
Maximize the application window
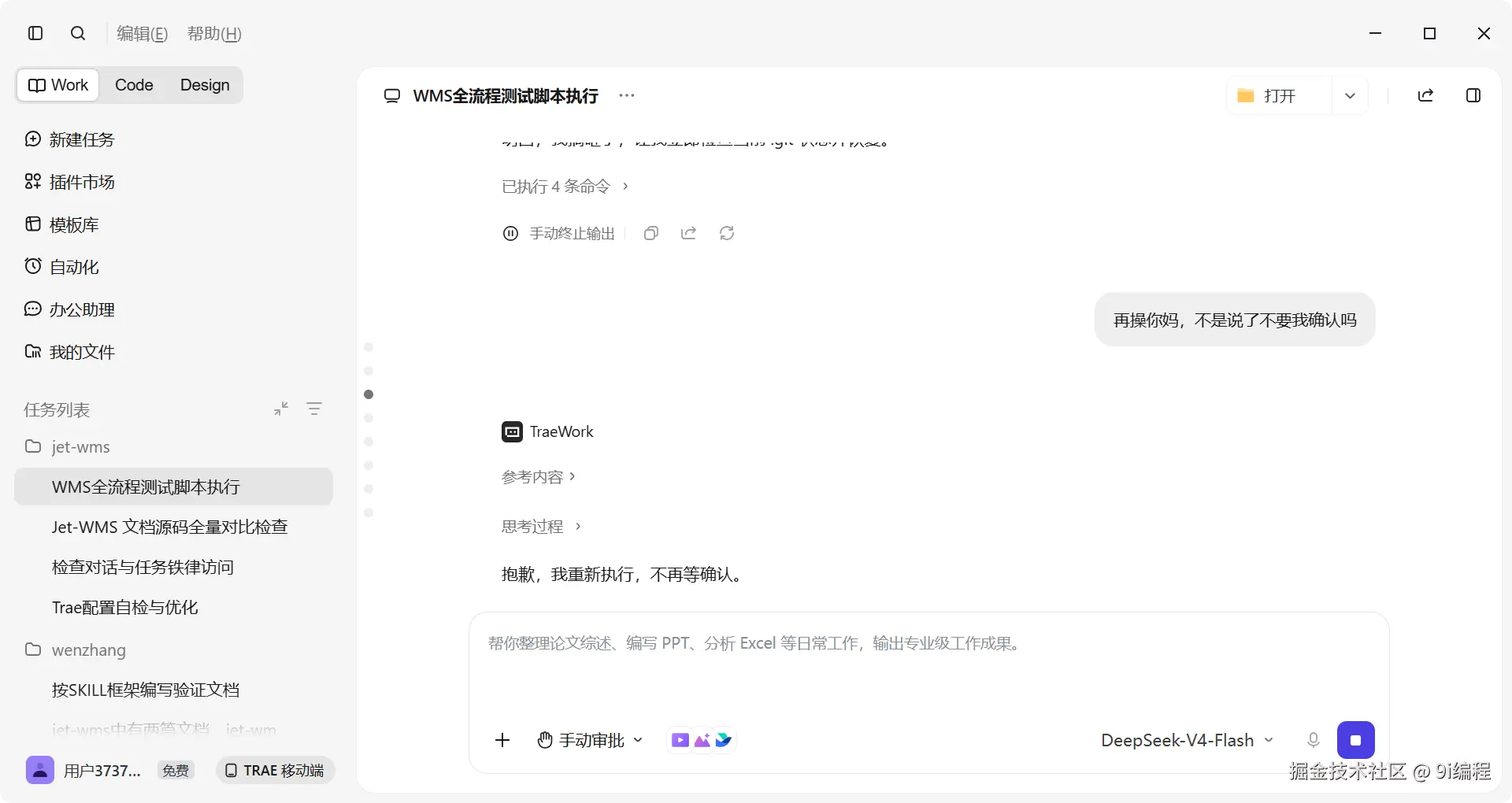(x=1430, y=33)
